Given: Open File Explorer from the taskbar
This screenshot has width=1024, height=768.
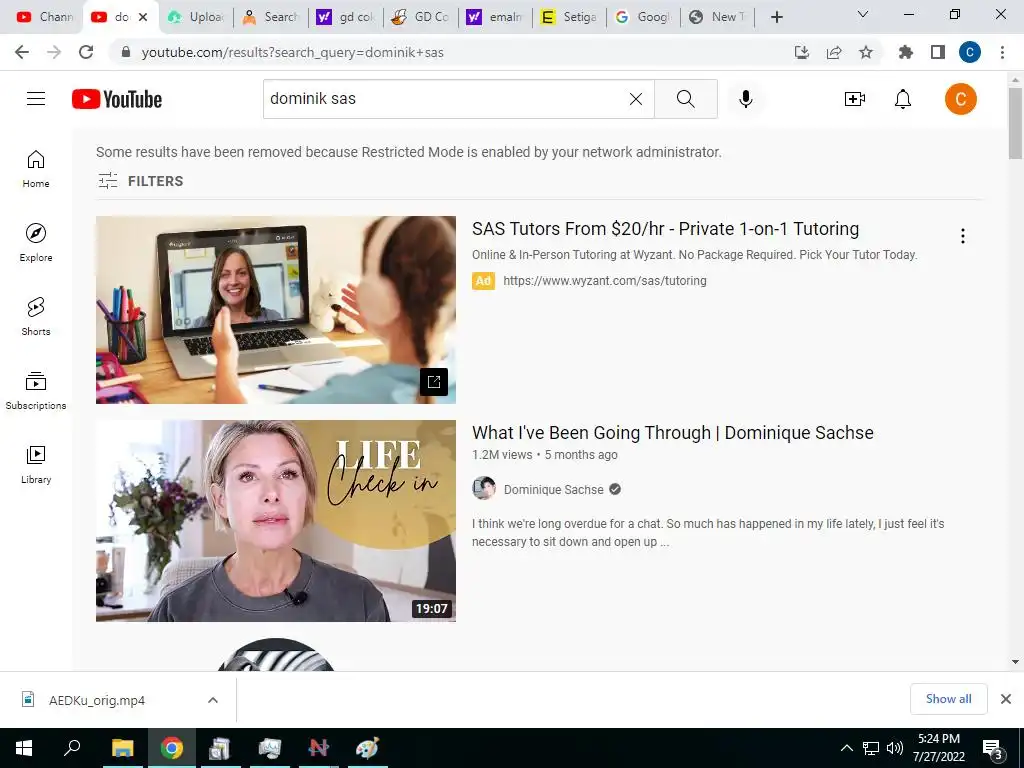Looking at the screenshot, I should (123, 748).
